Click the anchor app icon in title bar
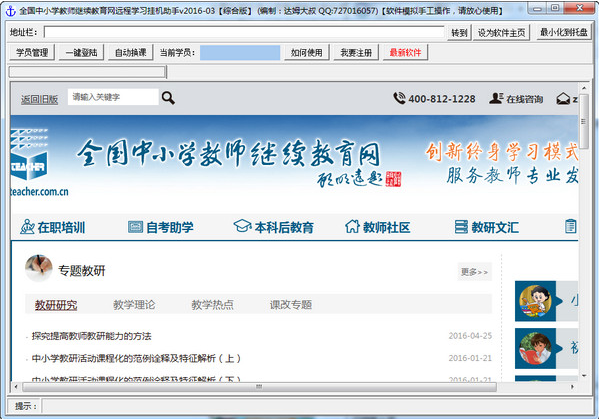This screenshot has width=599, height=419. point(10,11)
